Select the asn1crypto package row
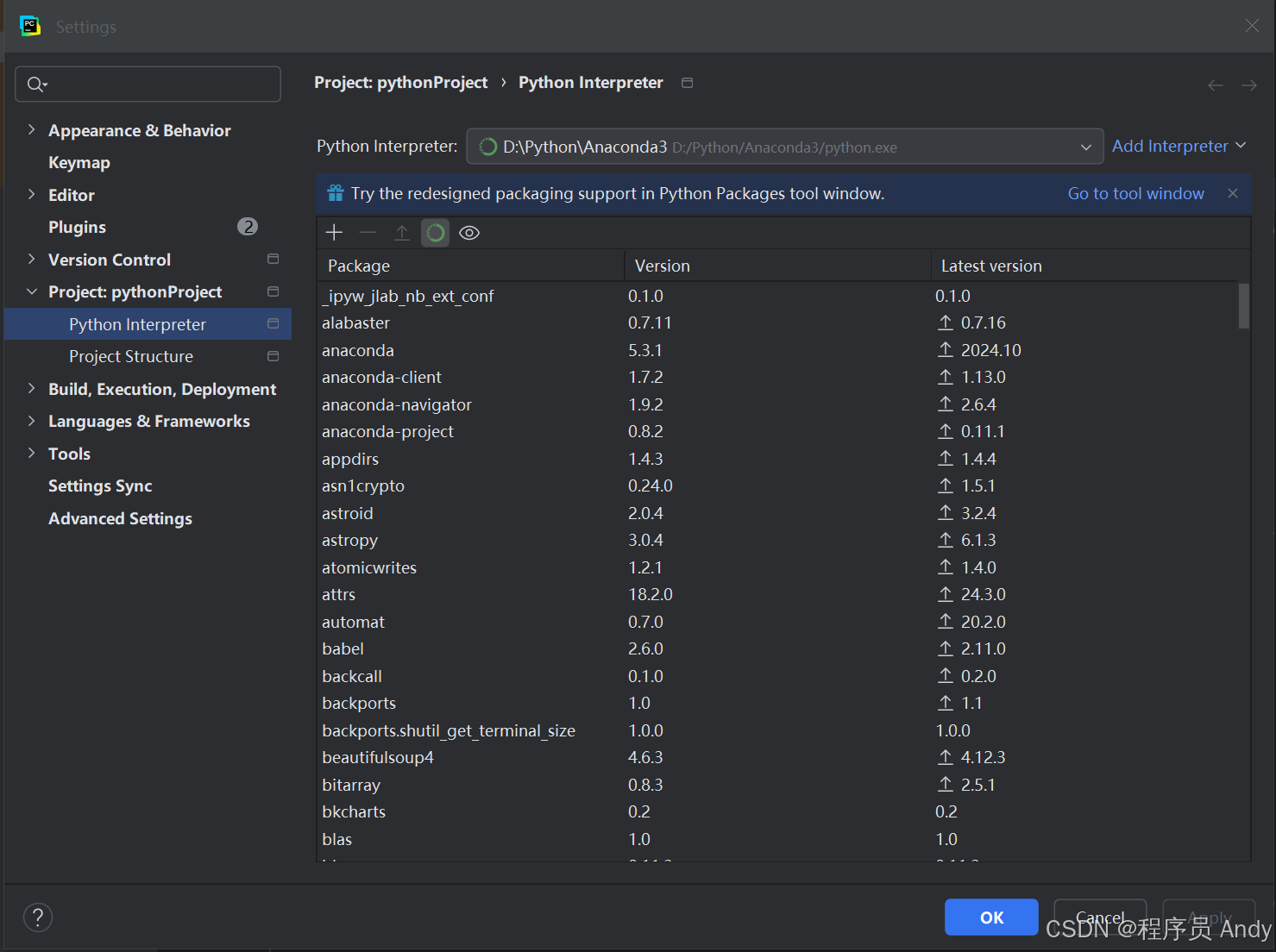1276x952 pixels. pos(777,485)
